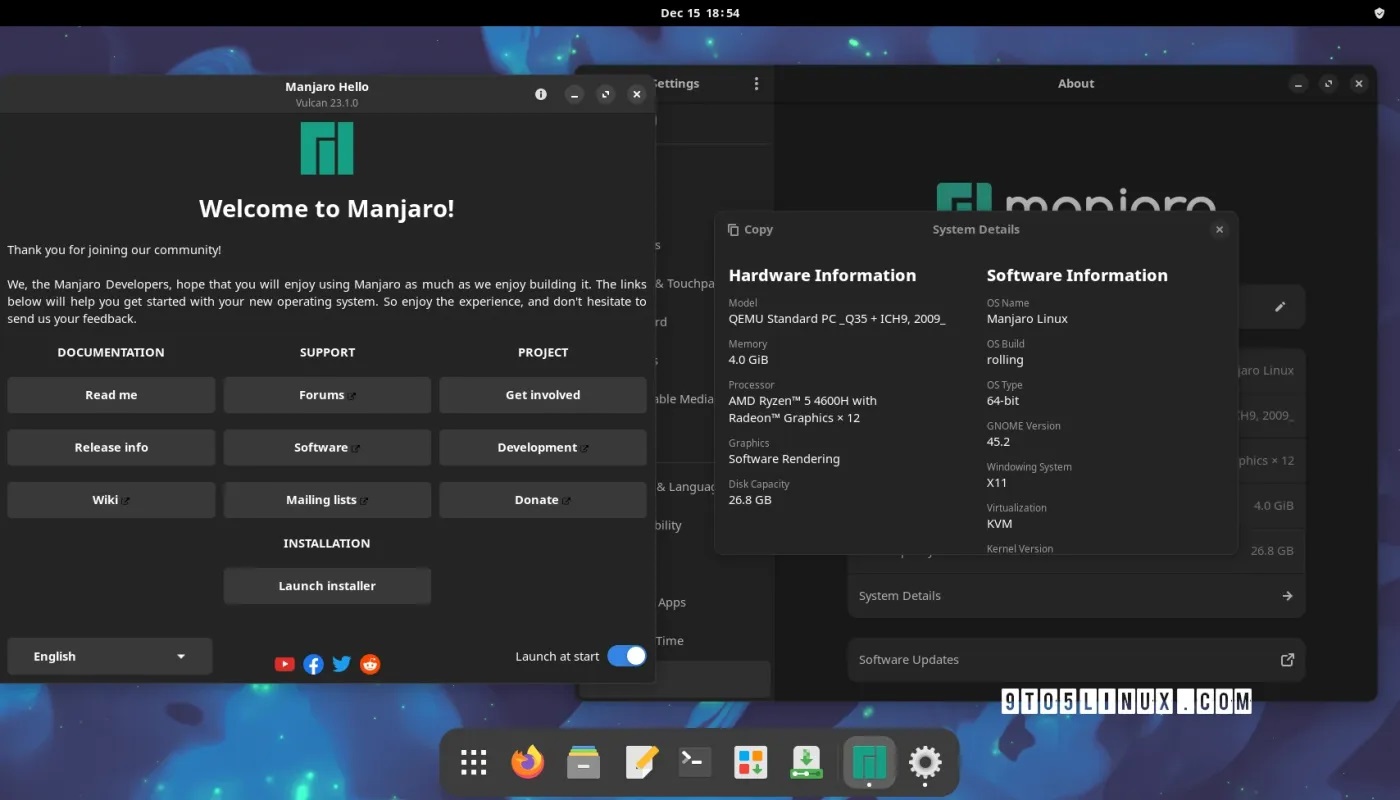This screenshot has height=800, width=1400.
Task: Minimize the Manjaro Hello window
Action: pyautogui.click(x=574, y=94)
